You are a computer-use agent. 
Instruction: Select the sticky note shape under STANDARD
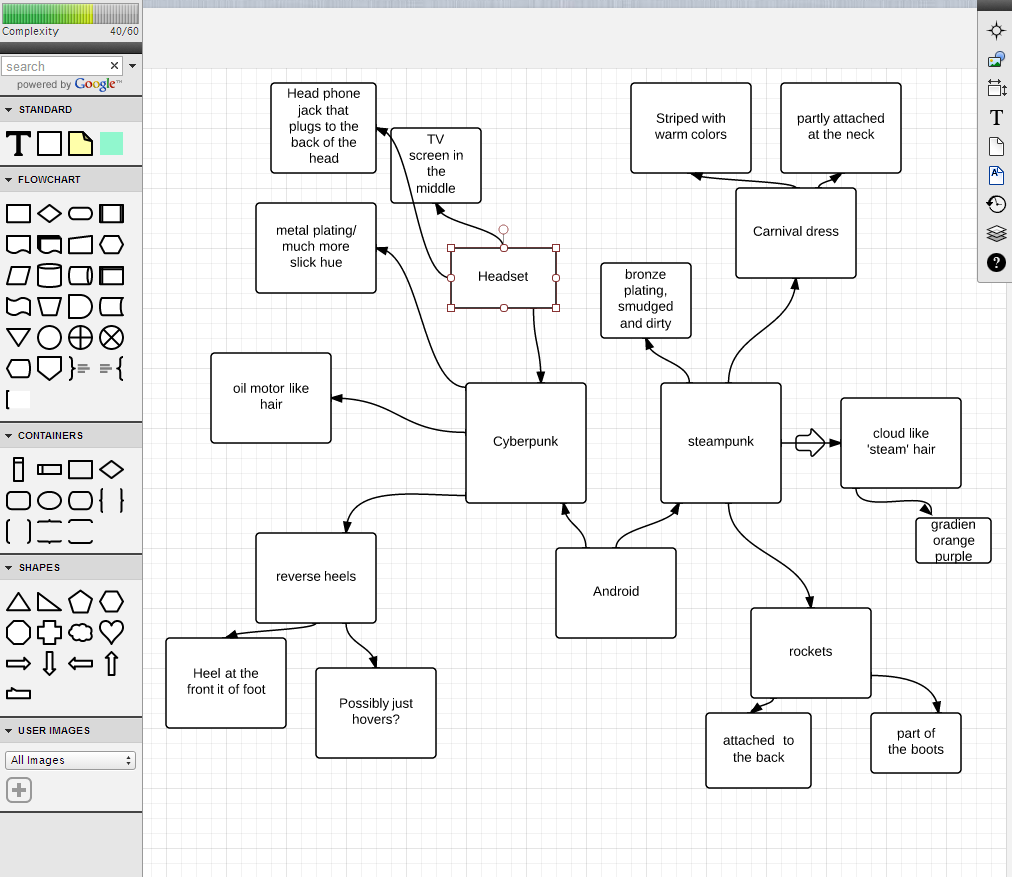tap(79, 144)
